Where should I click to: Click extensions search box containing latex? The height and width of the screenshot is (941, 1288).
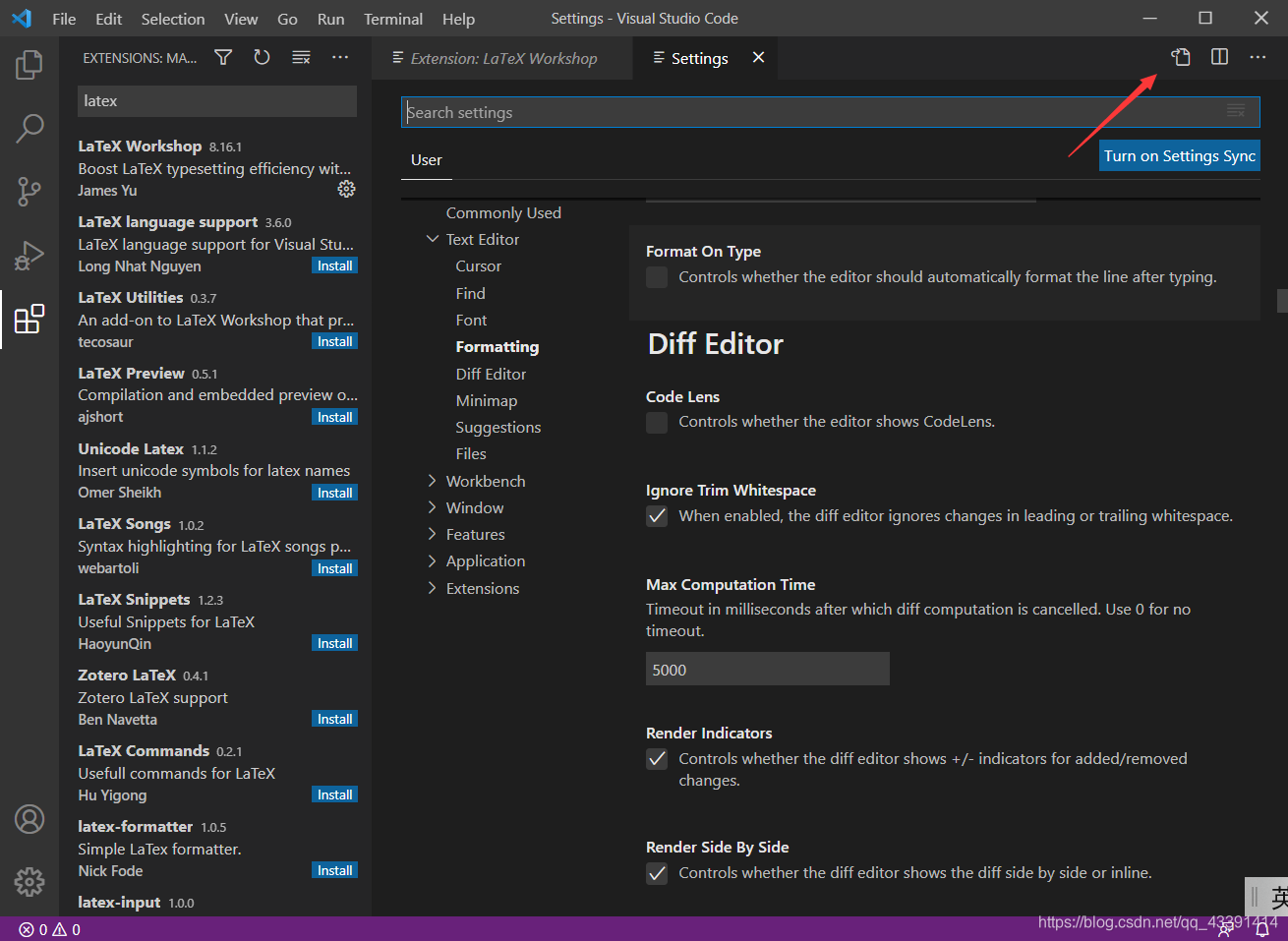click(x=216, y=101)
